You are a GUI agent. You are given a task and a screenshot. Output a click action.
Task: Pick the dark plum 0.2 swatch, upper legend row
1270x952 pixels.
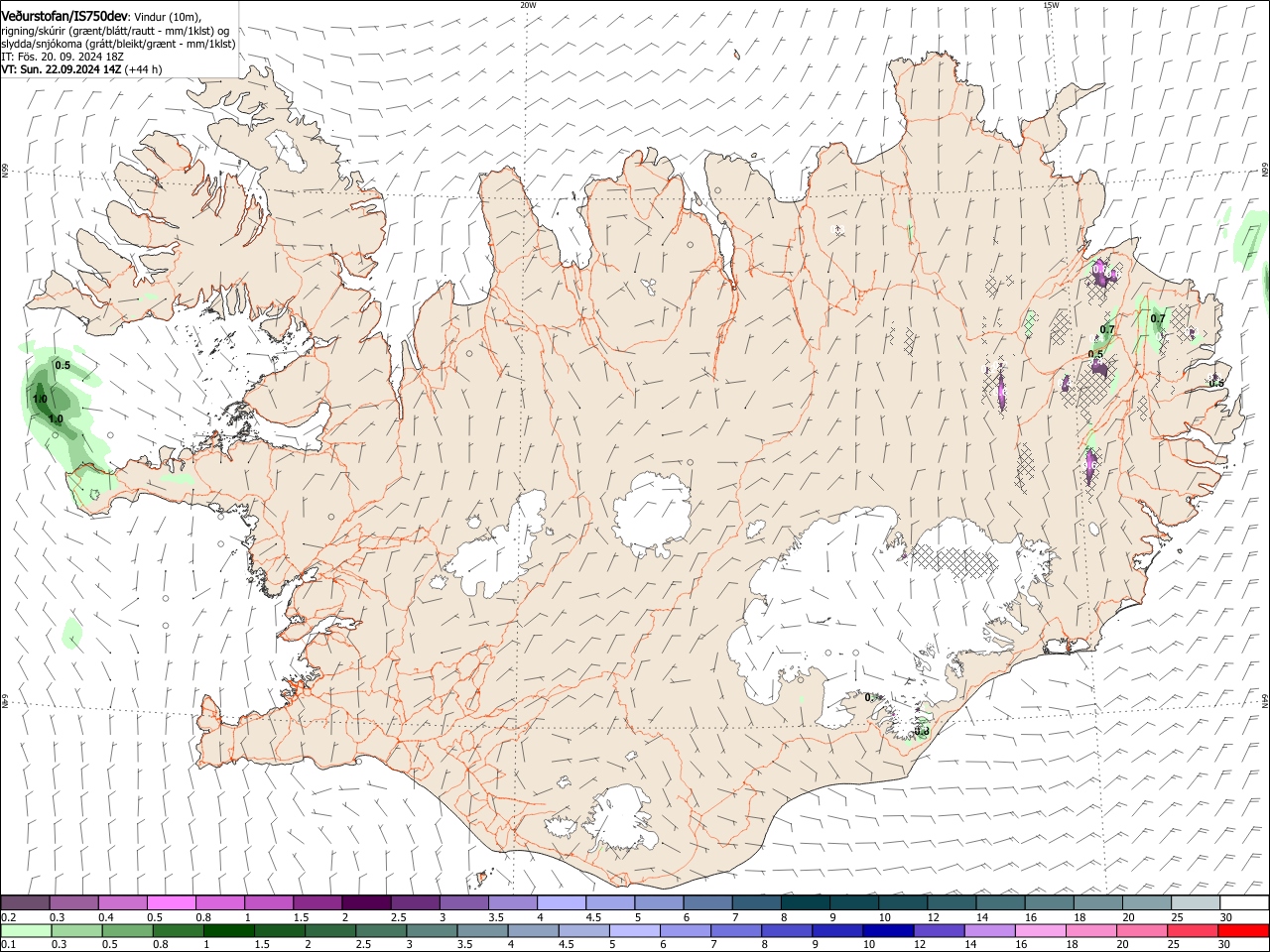click(25, 902)
